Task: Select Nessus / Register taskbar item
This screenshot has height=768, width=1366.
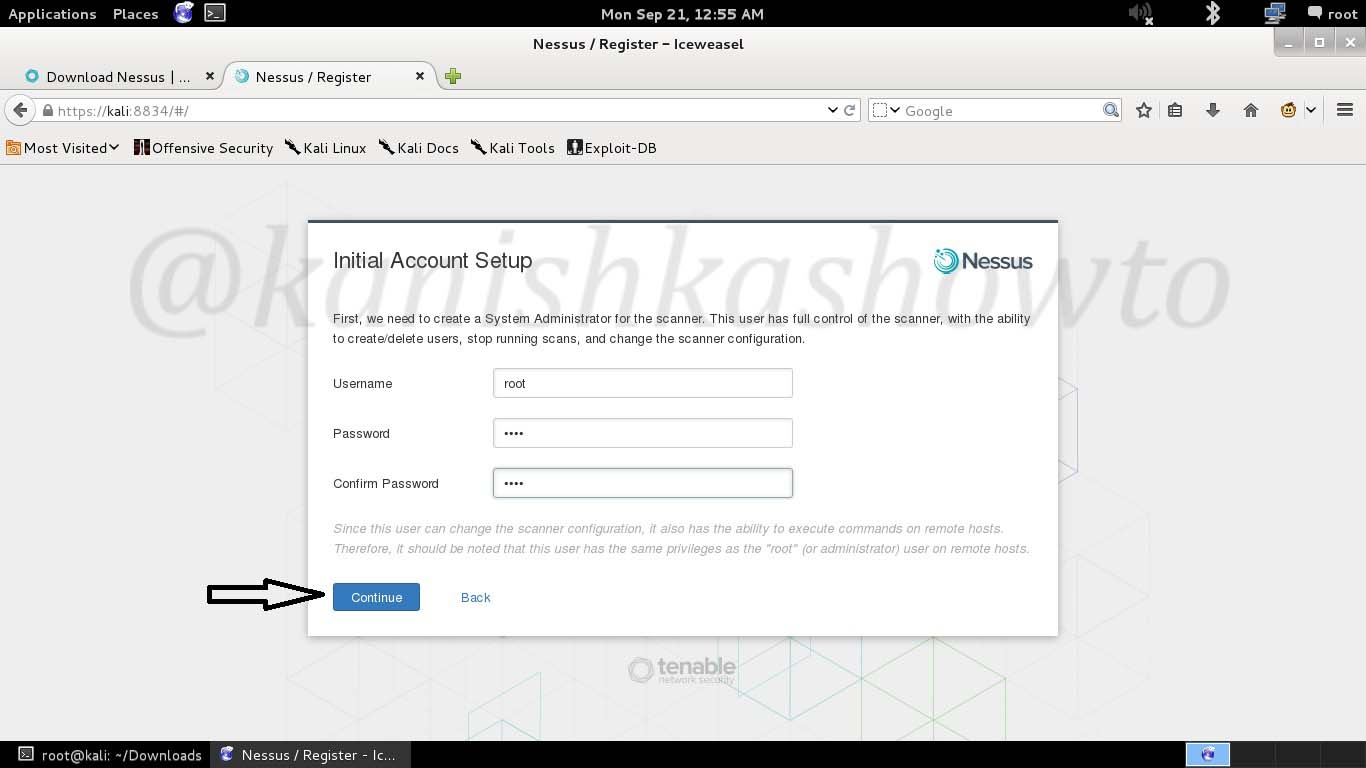Action: (x=309, y=755)
